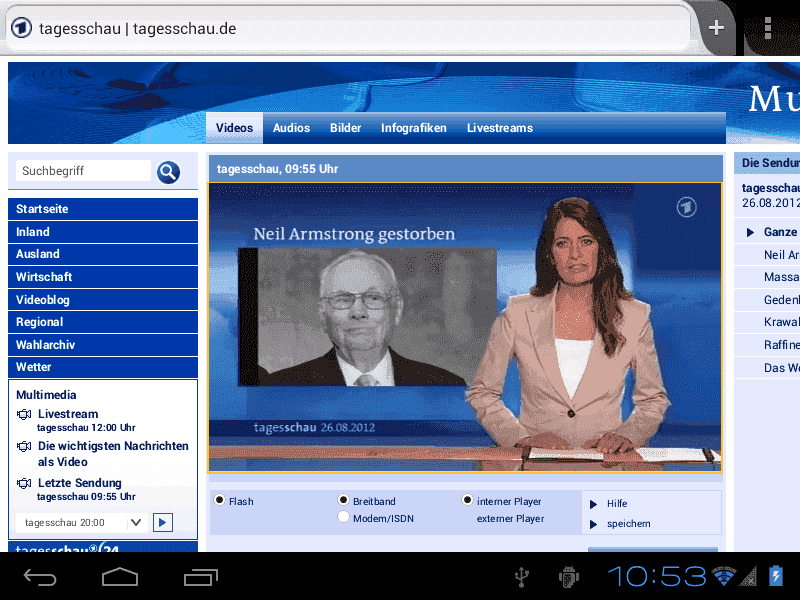The width and height of the screenshot is (800, 600).
Task: Click the Multimedia heading
Action: click(46, 395)
